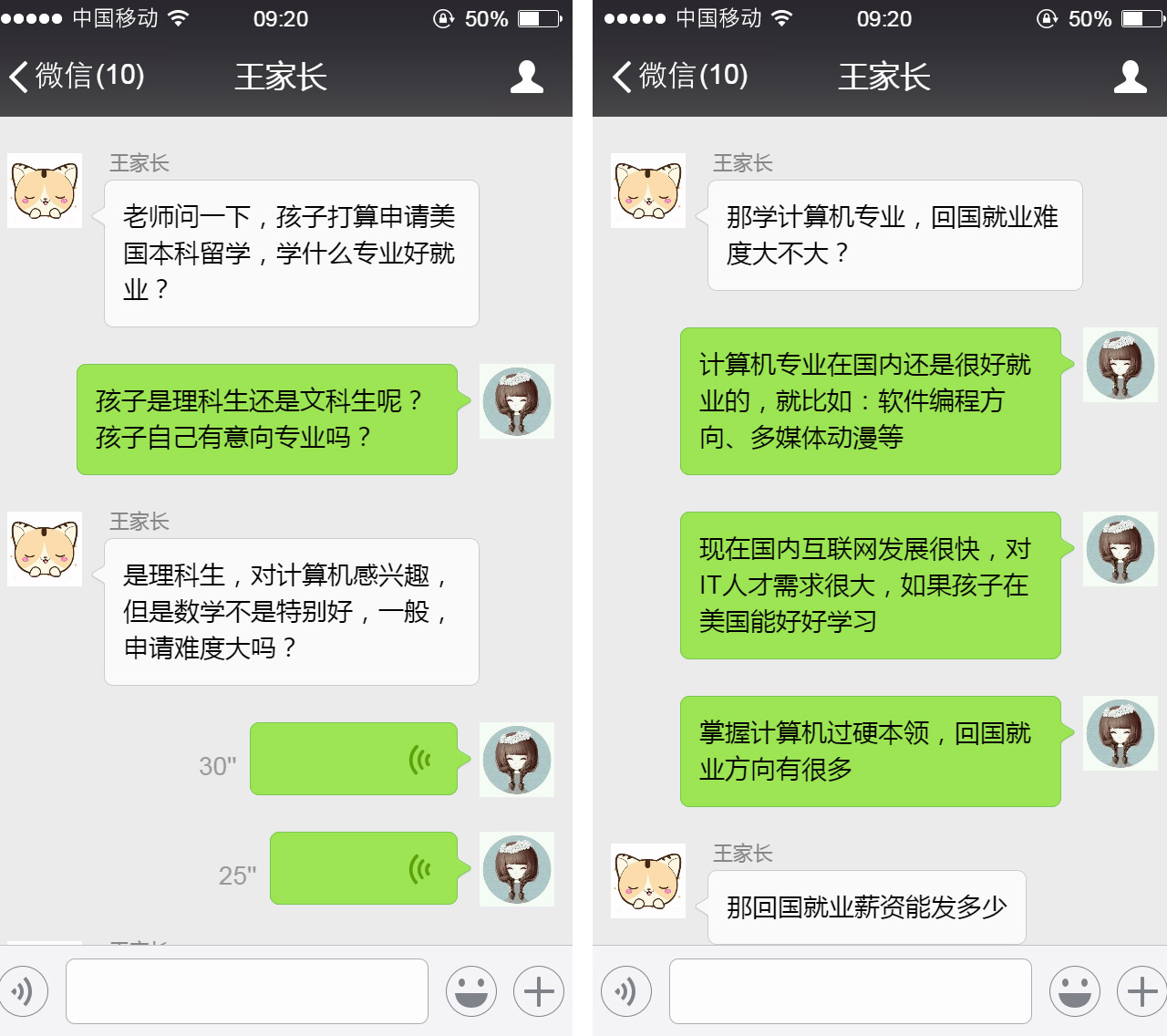Tap 王家长's cat avatar beside first left message

[x=45, y=191]
